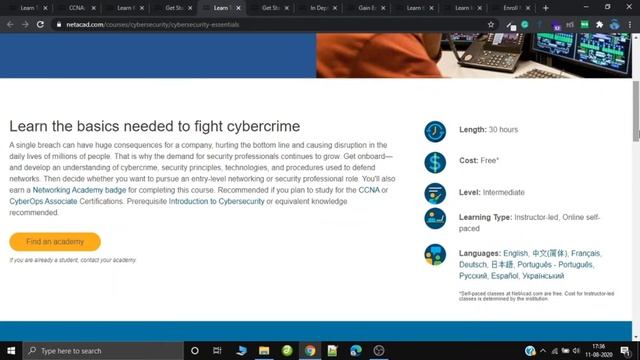Switch to Chrome on the taskbar
The width and height of the screenshot is (640, 360).
click(x=310, y=351)
